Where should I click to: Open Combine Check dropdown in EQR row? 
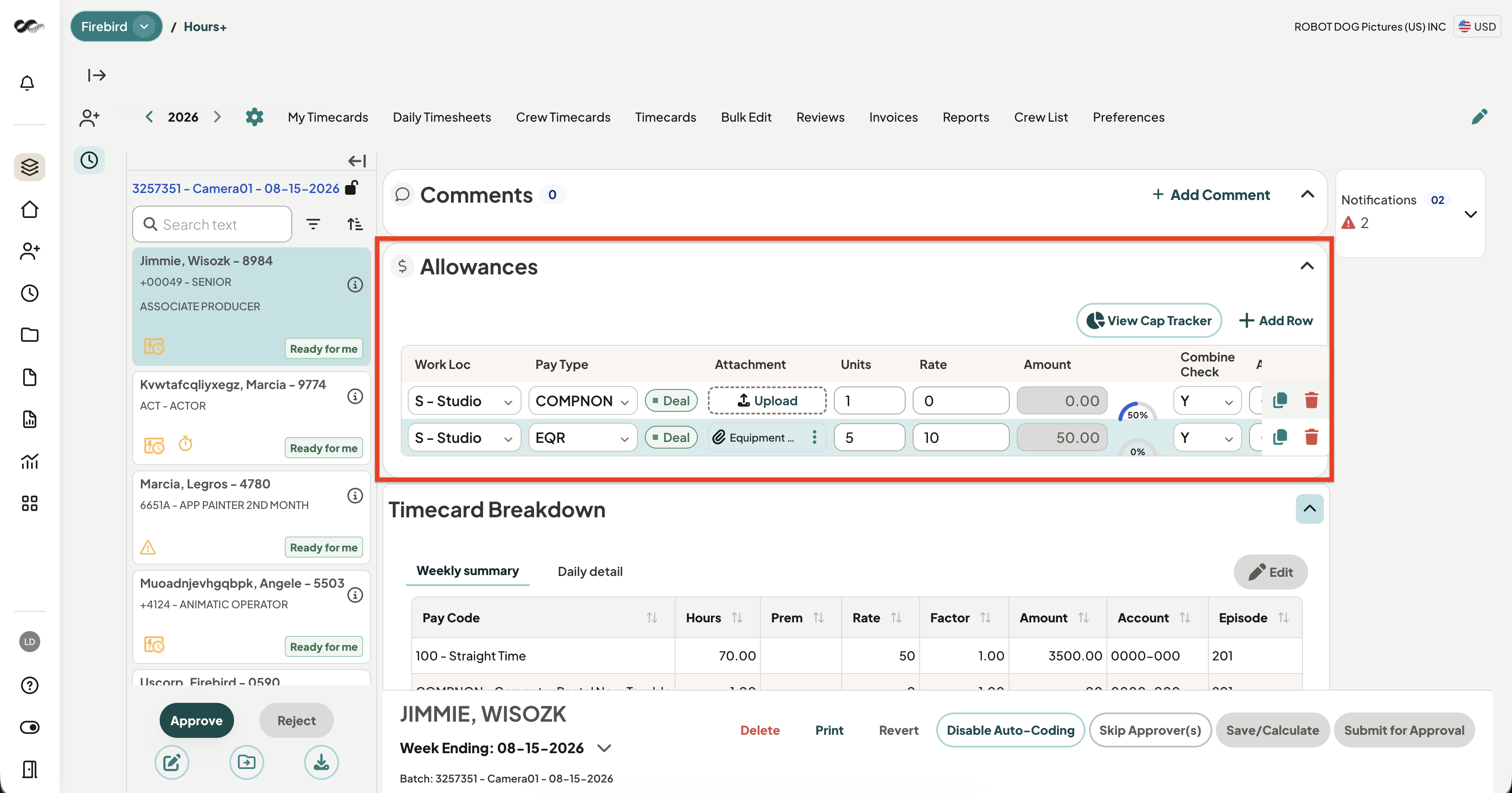tap(1207, 437)
